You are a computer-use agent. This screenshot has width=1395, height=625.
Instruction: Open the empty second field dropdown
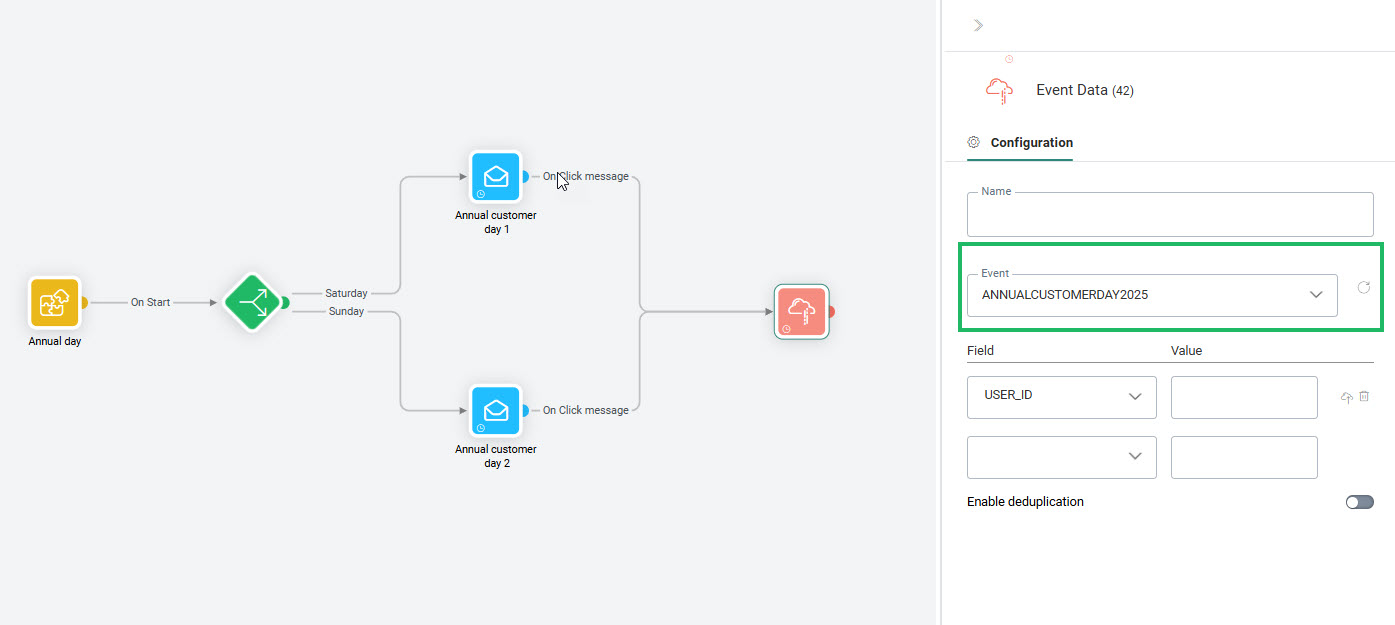(x=1061, y=457)
